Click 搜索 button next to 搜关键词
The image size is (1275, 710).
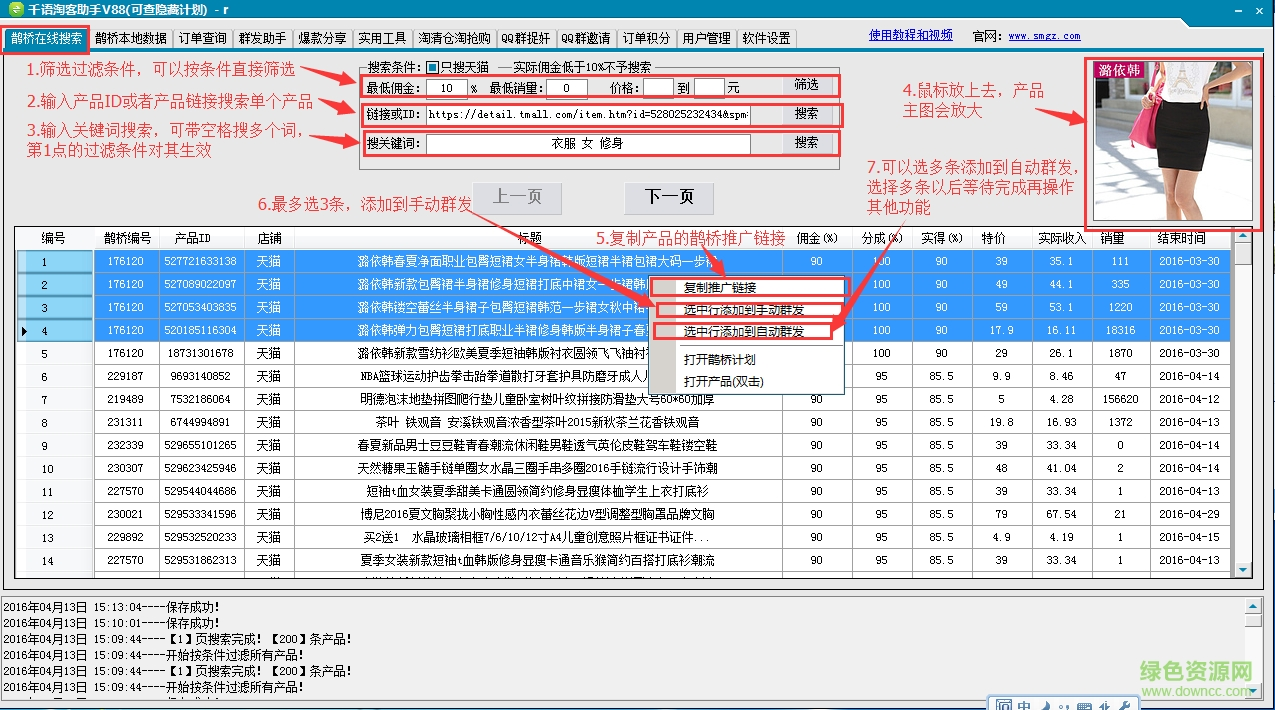point(806,143)
